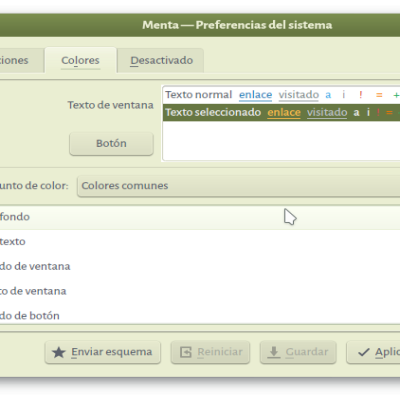
Task: Click the orange 'enlace' link in Texto seleccionado
Action: pyautogui.click(x=284, y=113)
